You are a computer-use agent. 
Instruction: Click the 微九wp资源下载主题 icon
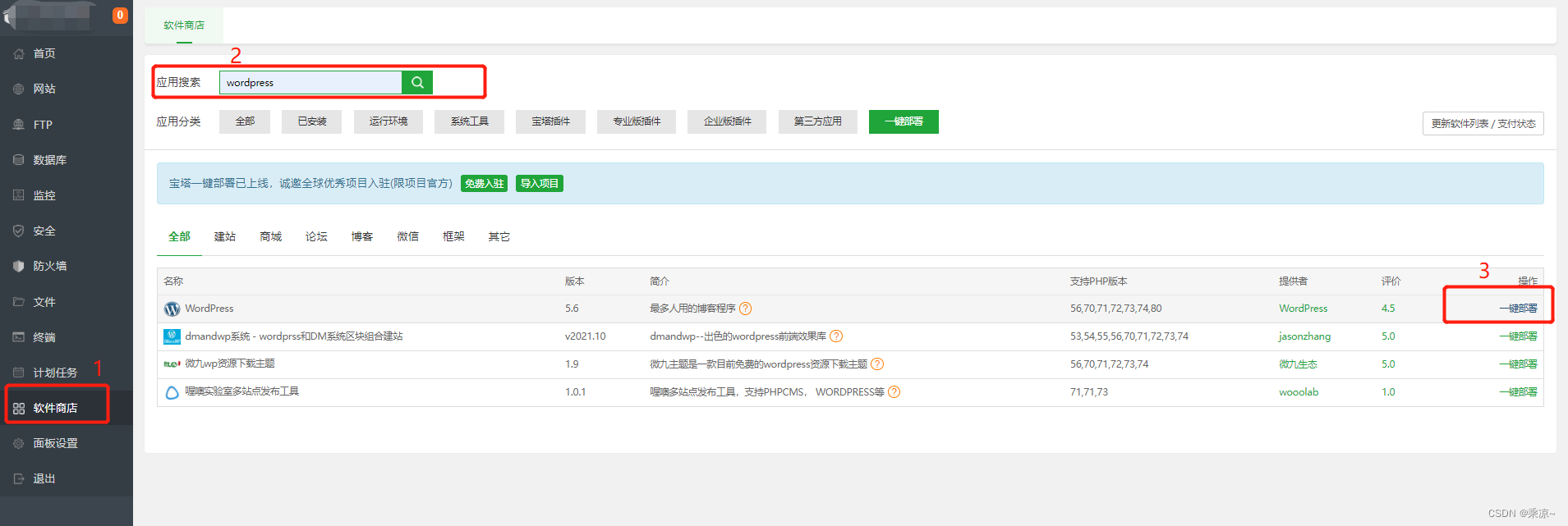click(x=172, y=364)
